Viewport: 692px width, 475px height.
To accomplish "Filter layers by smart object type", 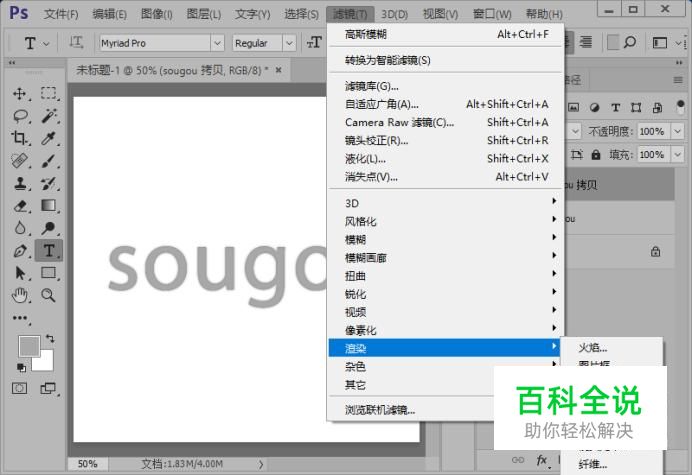I will pyautogui.click(x=657, y=107).
